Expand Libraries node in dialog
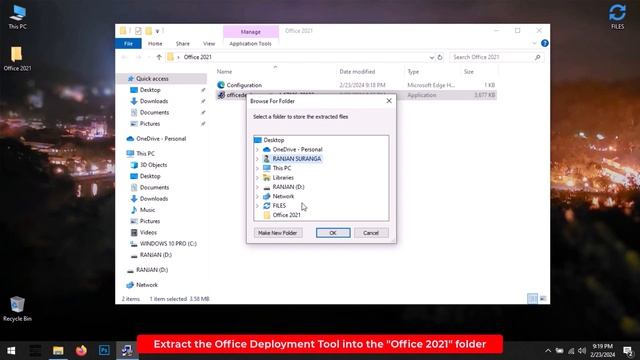 coord(257,178)
